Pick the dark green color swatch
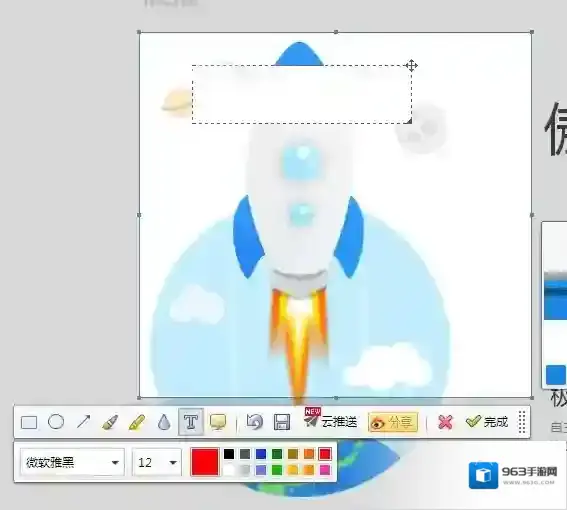The image size is (567, 510). pos(277,454)
